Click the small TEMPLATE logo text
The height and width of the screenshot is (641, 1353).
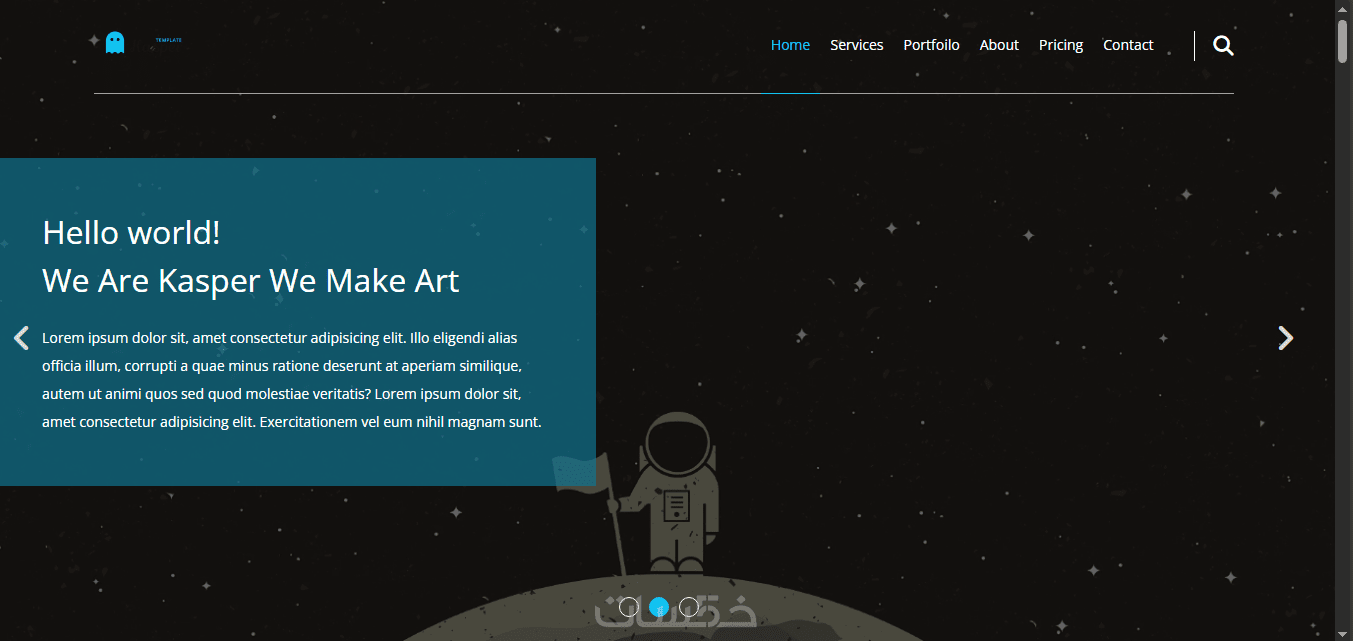(x=169, y=40)
